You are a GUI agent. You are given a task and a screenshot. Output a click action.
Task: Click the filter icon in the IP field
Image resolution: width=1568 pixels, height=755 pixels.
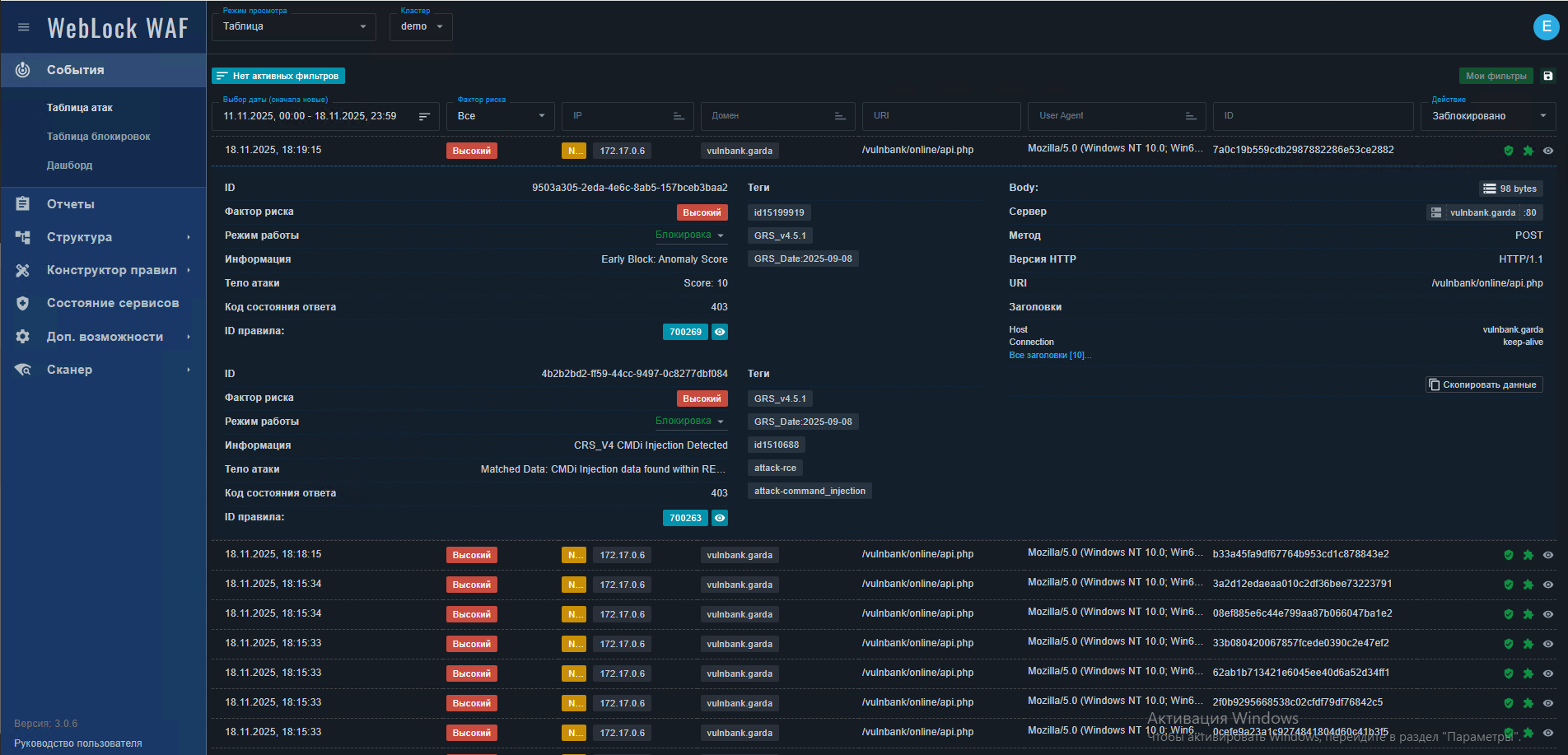click(x=679, y=116)
